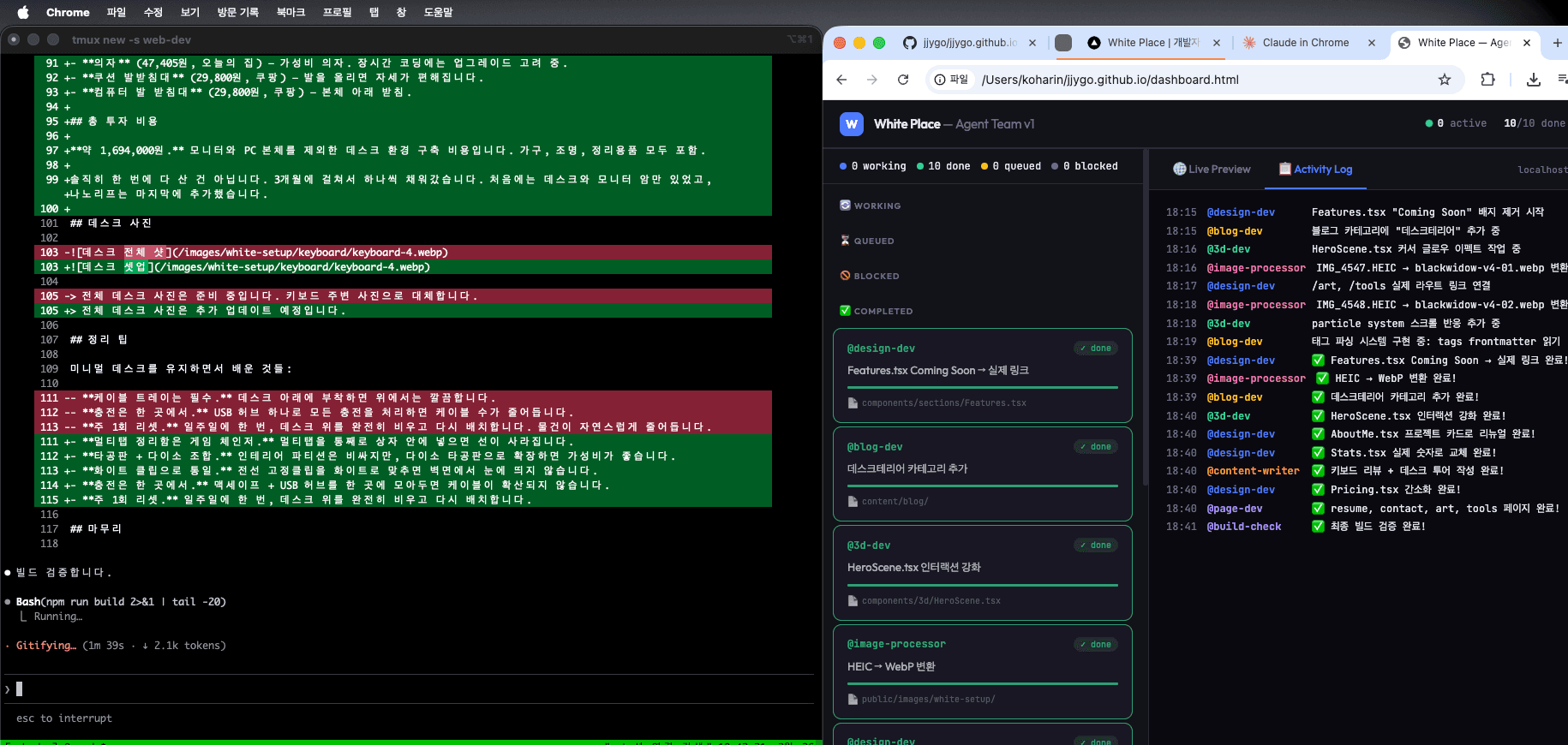Bookmark this page with the star icon

pyautogui.click(x=1445, y=80)
